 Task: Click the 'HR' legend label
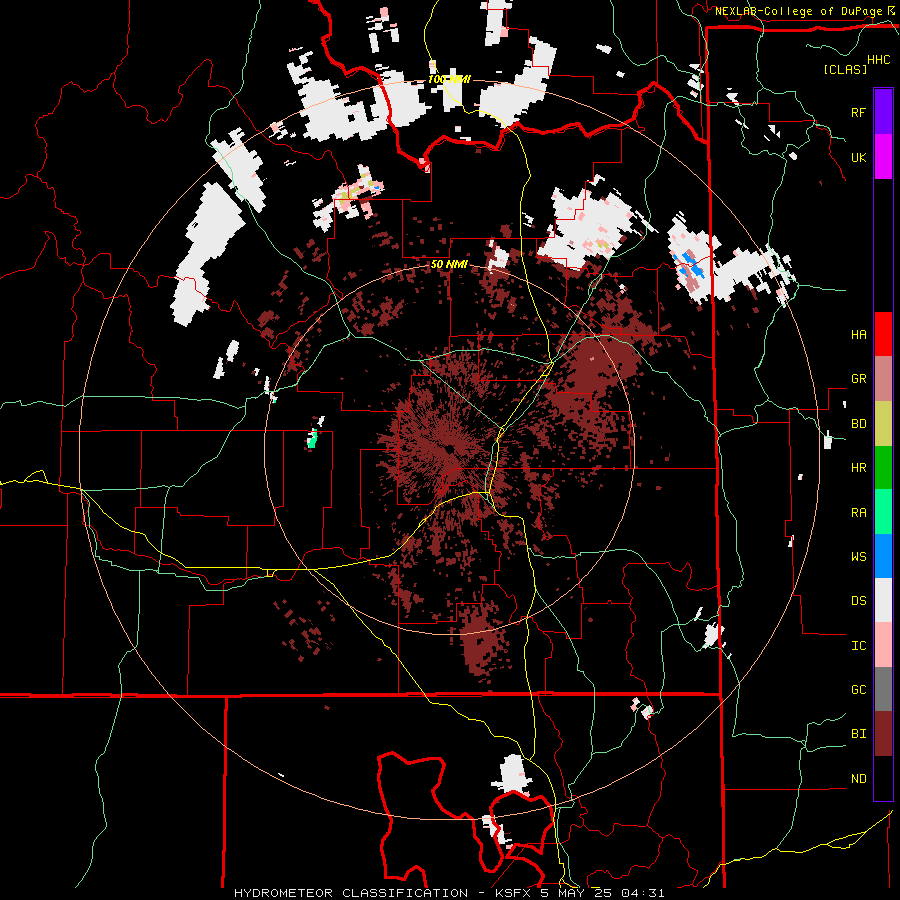pyautogui.click(x=858, y=468)
